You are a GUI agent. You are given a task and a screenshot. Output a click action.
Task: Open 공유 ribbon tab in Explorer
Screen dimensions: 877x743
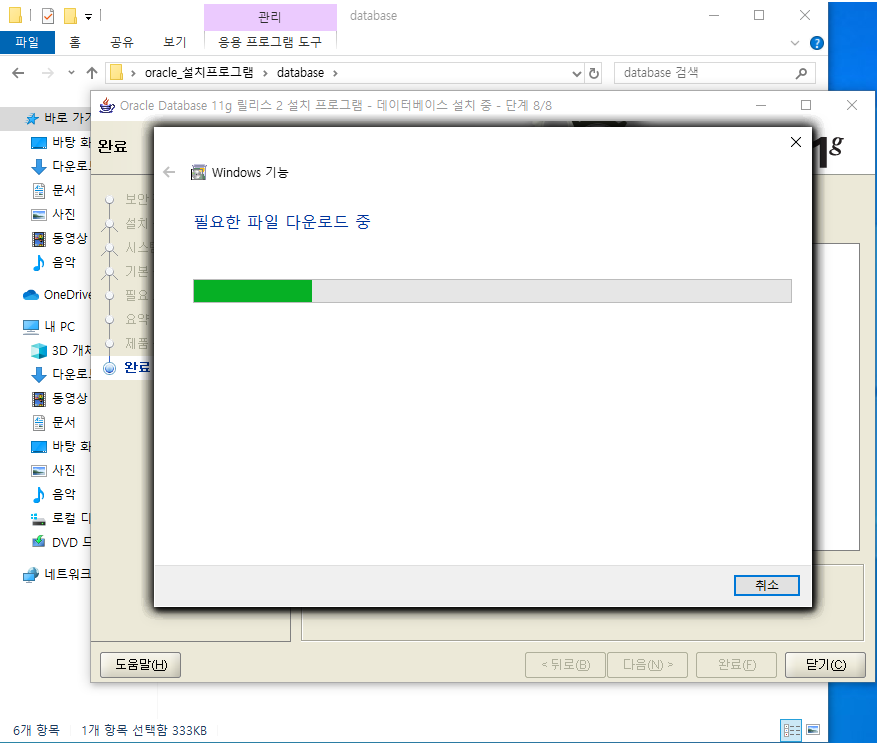pyautogui.click(x=122, y=43)
